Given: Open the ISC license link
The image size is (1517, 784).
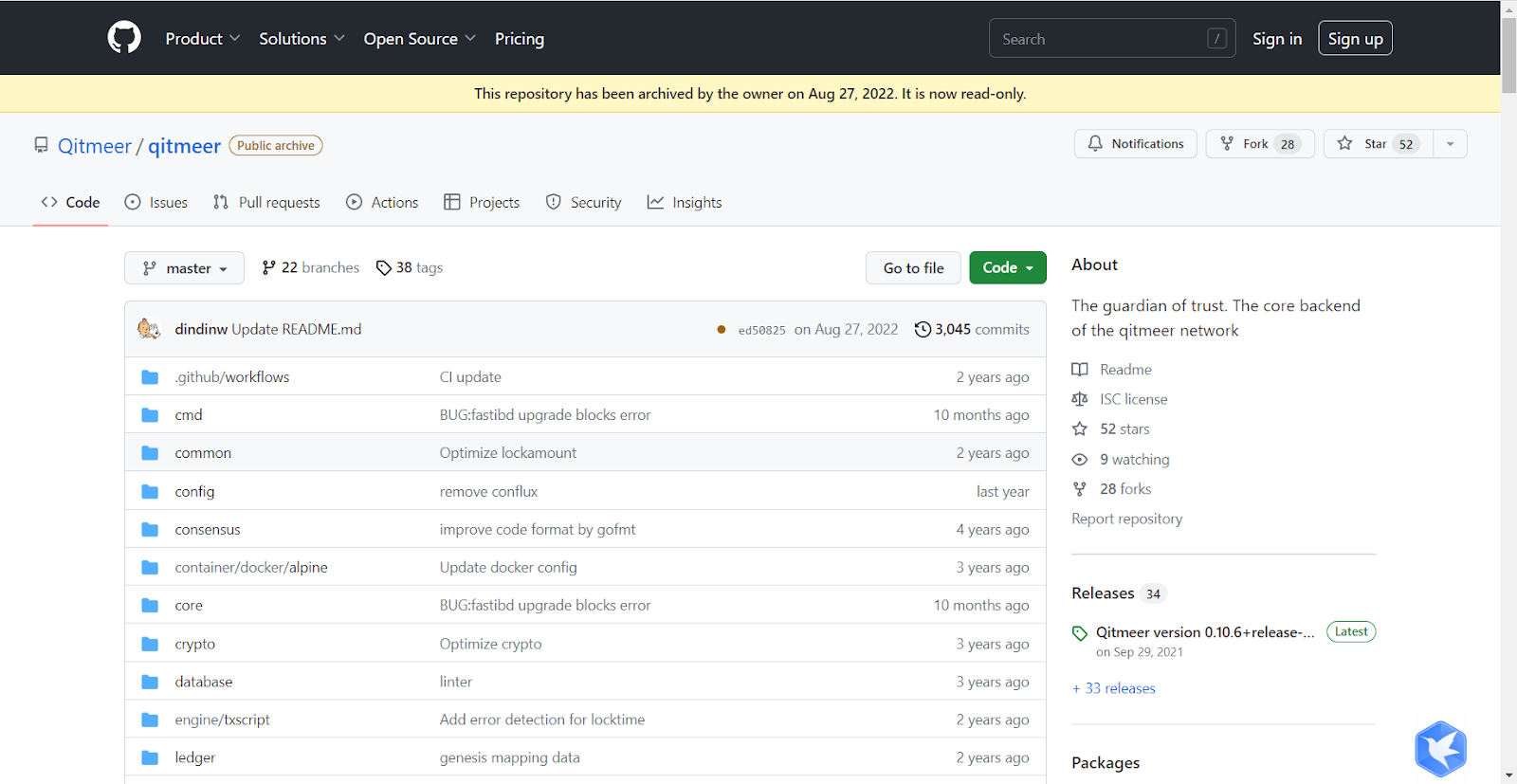Looking at the screenshot, I should pyautogui.click(x=1120, y=399).
